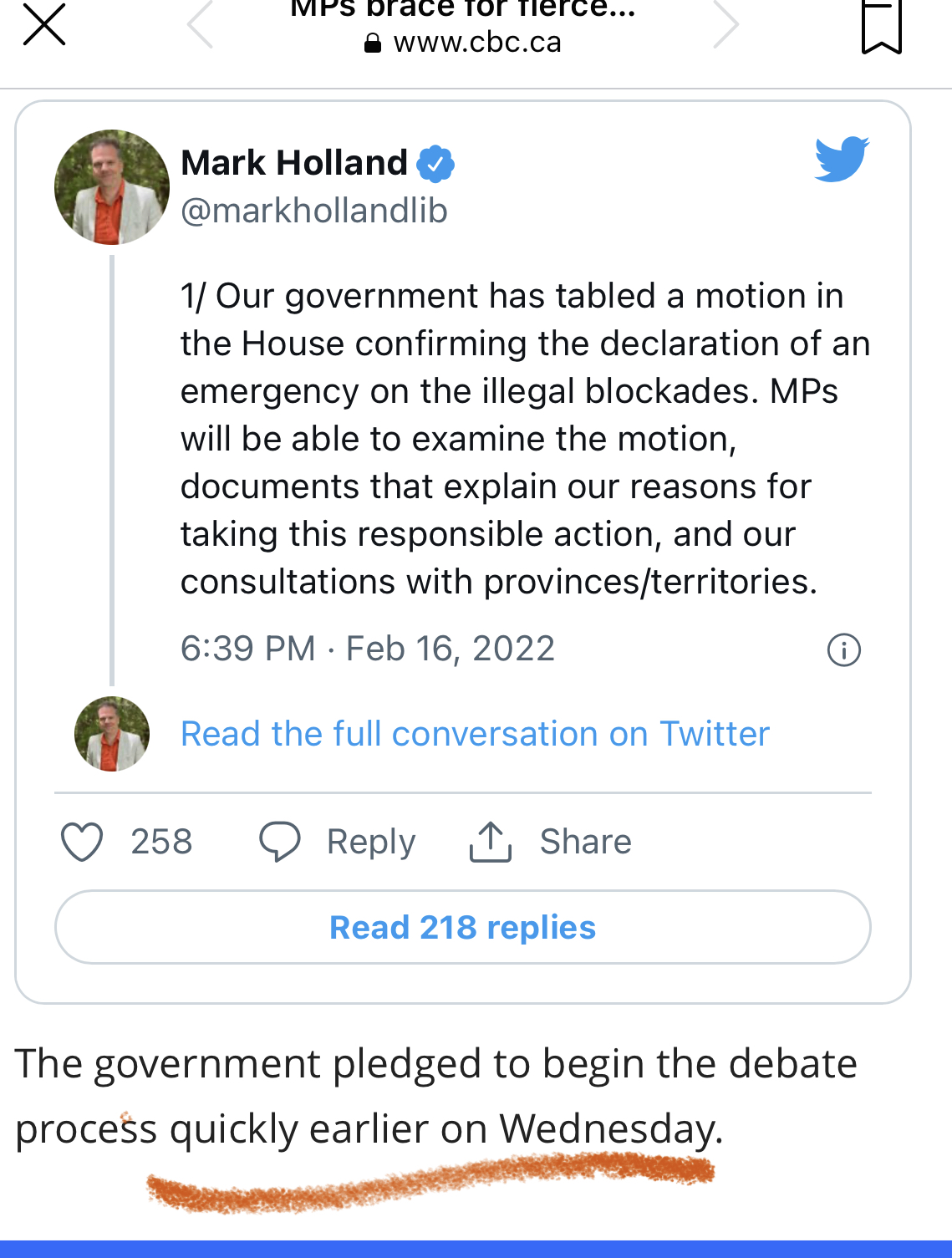This screenshot has width=952, height=1258.
Task: Tap the www.cbc.ca address bar
Action: [x=463, y=42]
